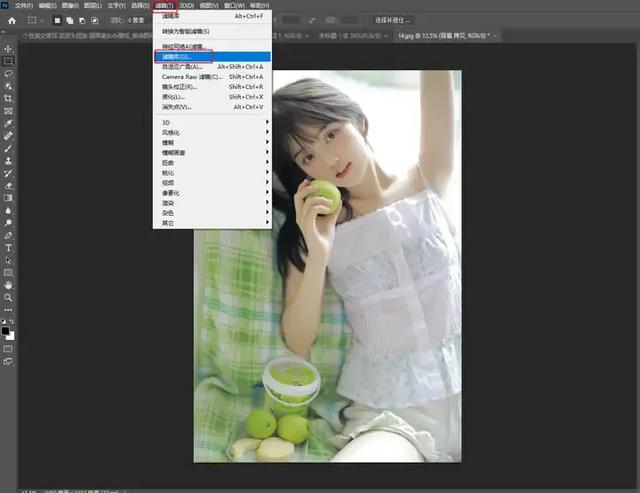Enable Intersect with Selection mode

pos(95,20)
